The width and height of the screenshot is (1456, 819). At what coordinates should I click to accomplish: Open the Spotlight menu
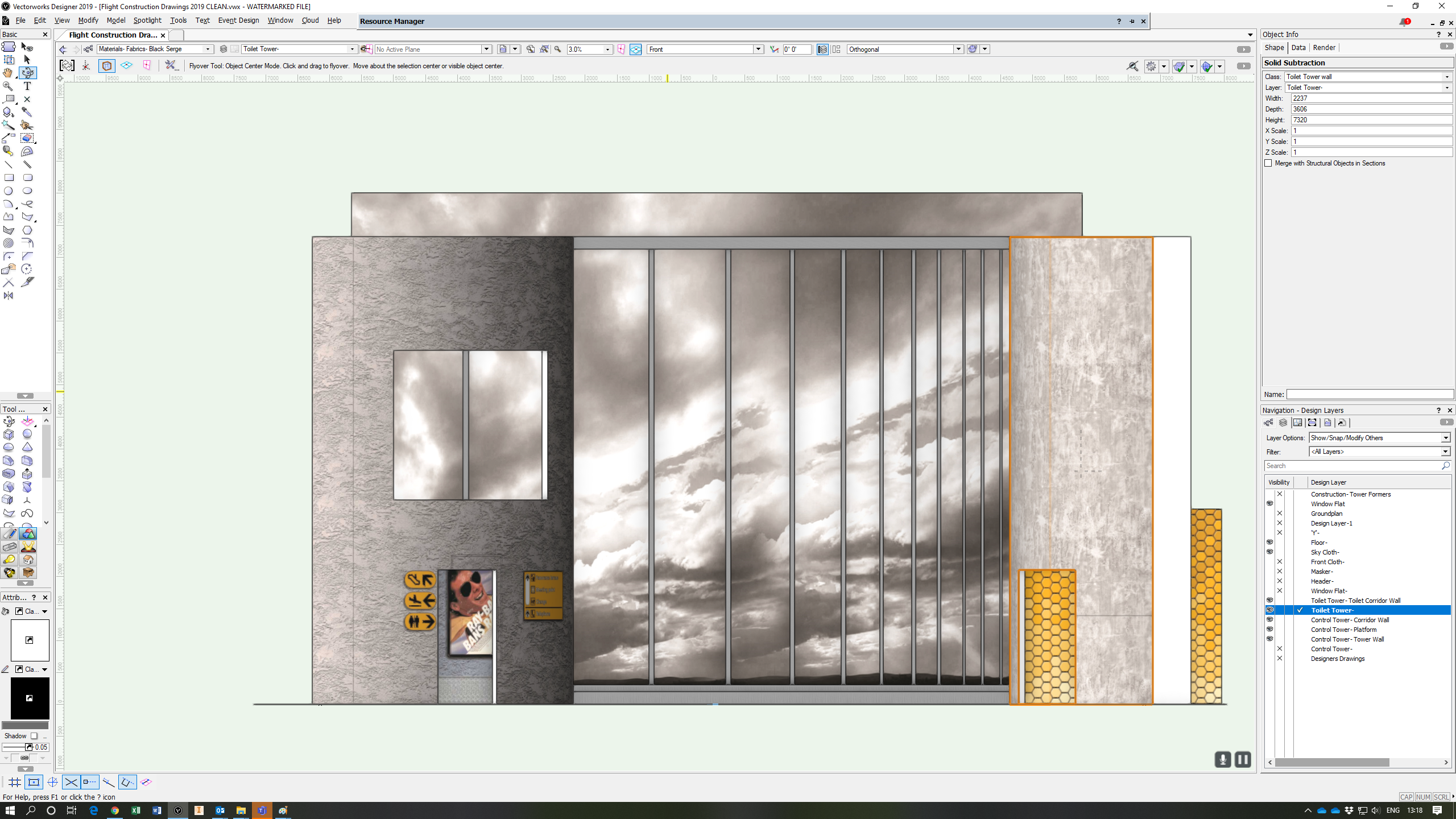(147, 20)
